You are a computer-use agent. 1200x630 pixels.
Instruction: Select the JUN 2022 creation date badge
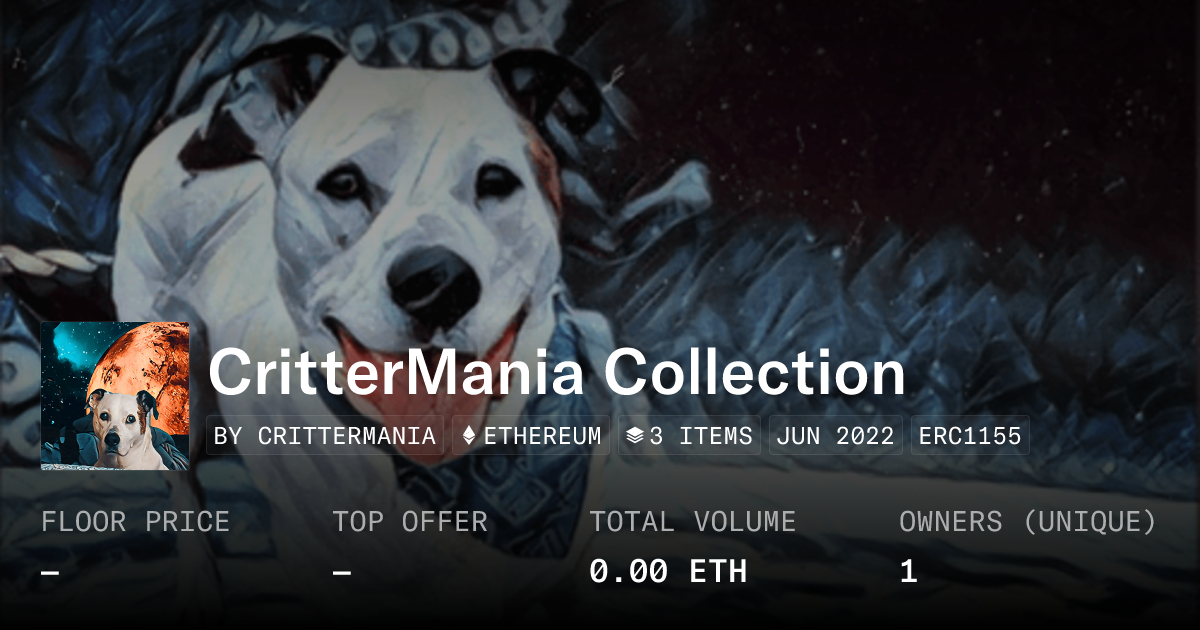835,436
